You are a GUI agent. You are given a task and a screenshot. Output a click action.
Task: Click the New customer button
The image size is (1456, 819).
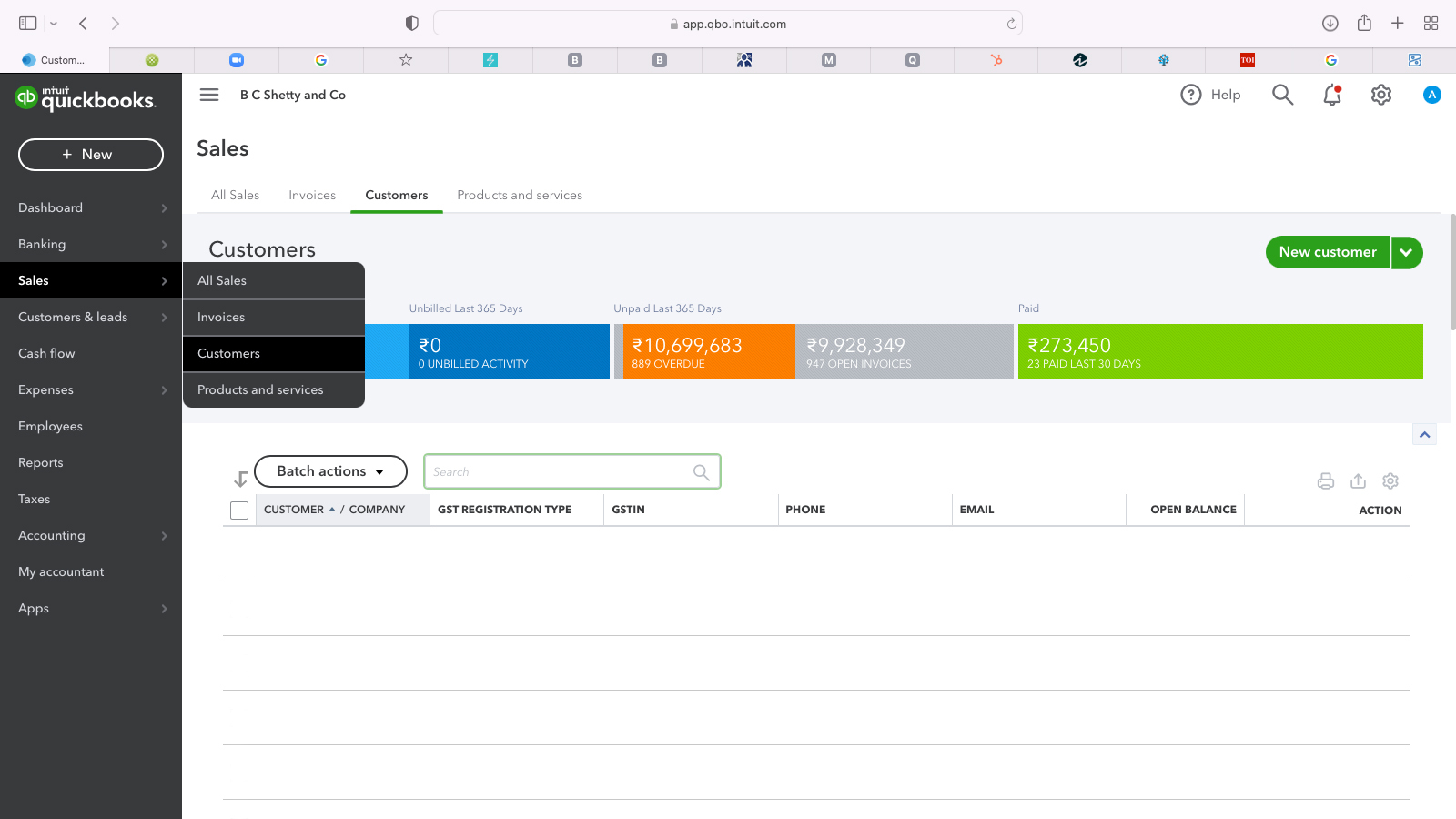click(1327, 252)
